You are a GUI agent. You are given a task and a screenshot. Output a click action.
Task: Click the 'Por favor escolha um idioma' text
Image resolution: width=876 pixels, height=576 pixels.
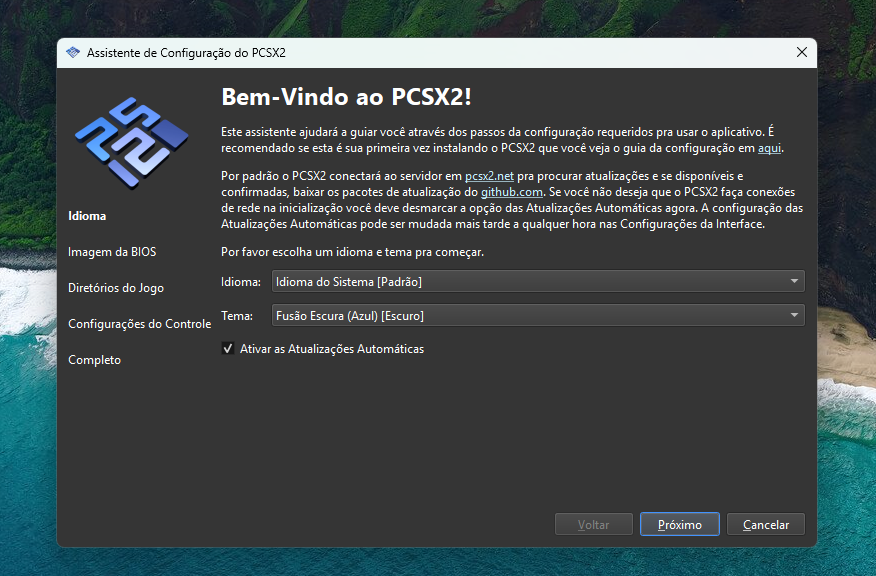click(x=353, y=252)
